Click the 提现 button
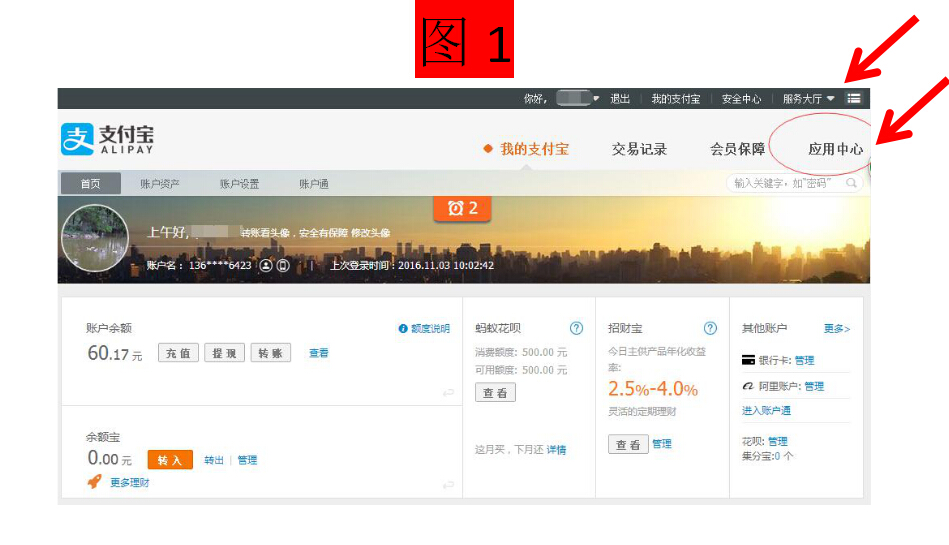The image size is (949, 545). pos(225,353)
